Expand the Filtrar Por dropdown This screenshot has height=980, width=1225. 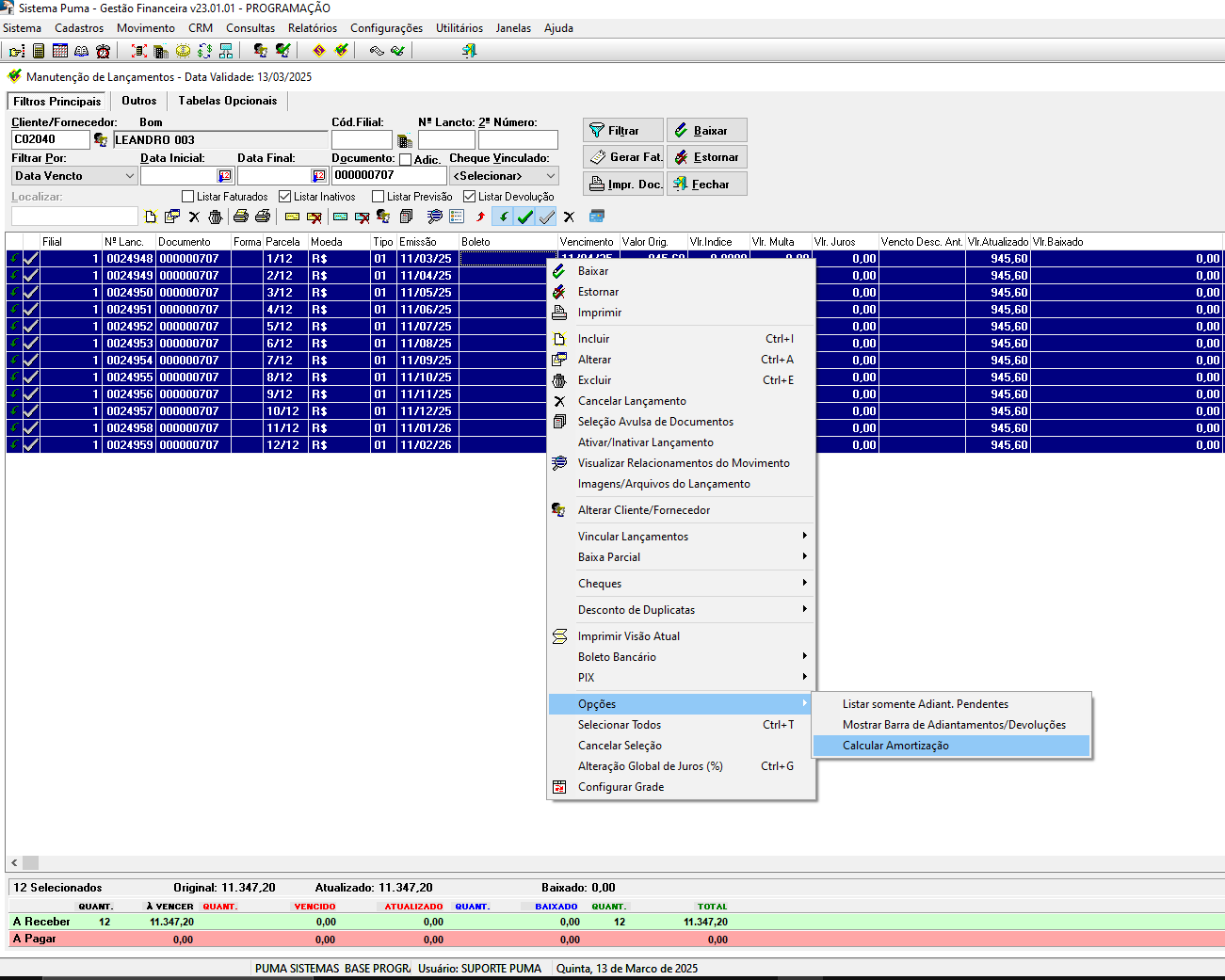[129, 176]
